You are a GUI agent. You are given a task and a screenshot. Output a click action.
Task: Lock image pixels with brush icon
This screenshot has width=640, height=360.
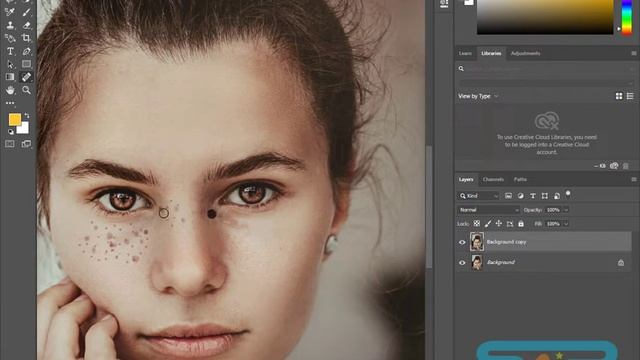coord(488,224)
